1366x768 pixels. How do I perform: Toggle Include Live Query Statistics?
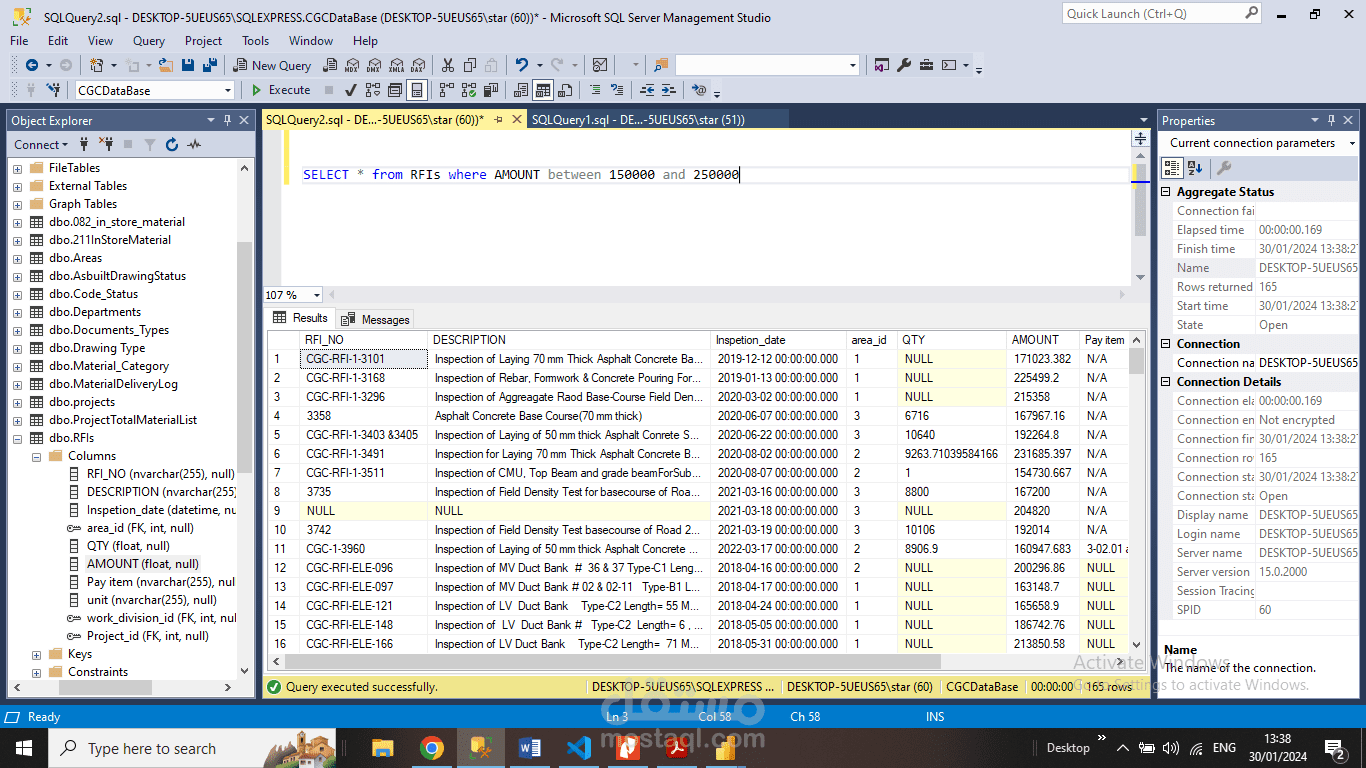click(x=468, y=90)
